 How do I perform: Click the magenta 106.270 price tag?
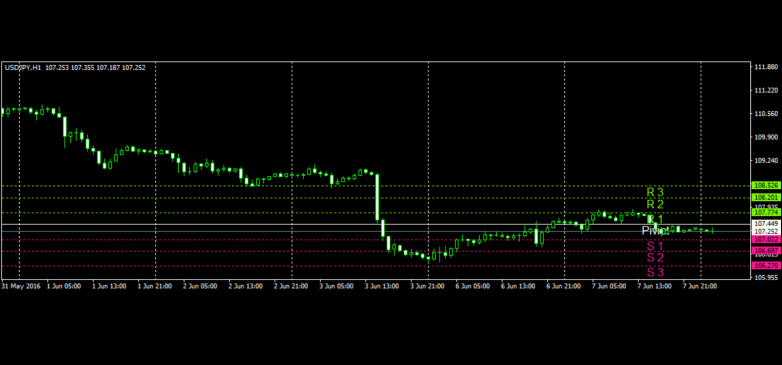click(766, 266)
